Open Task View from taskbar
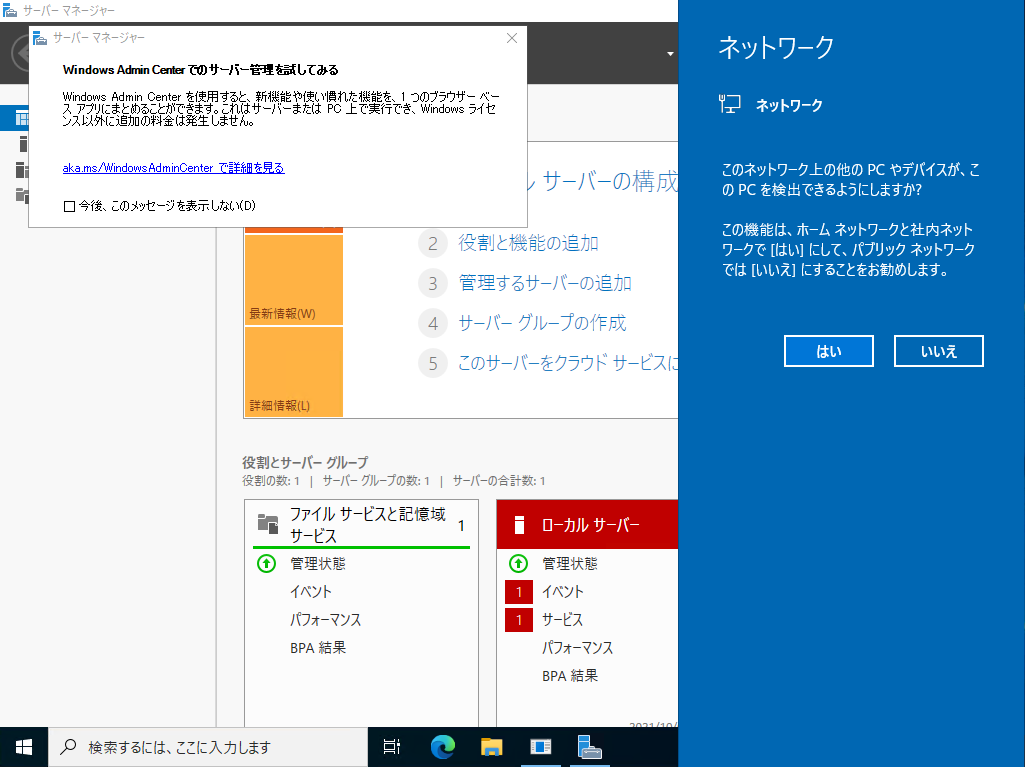The height and width of the screenshot is (767, 1025). [x=392, y=747]
